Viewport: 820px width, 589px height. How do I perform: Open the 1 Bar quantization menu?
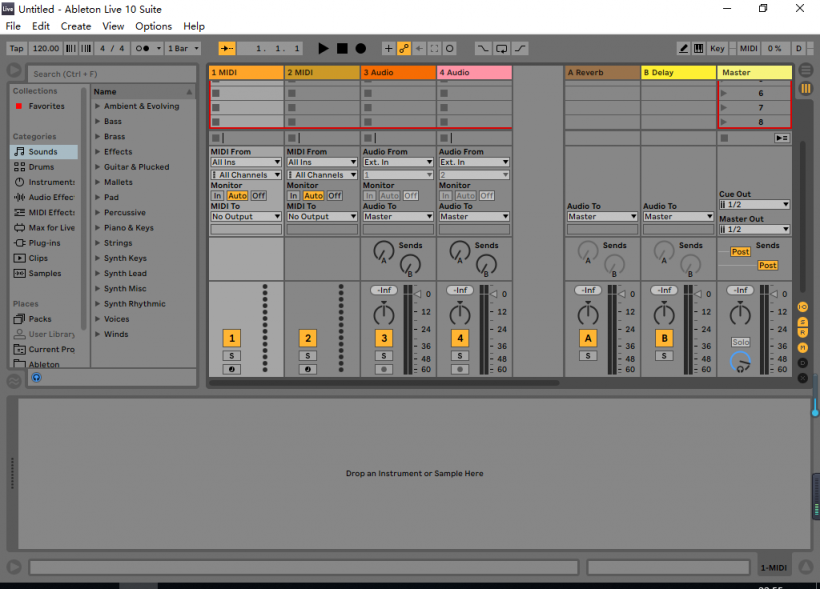pyautogui.click(x=183, y=48)
